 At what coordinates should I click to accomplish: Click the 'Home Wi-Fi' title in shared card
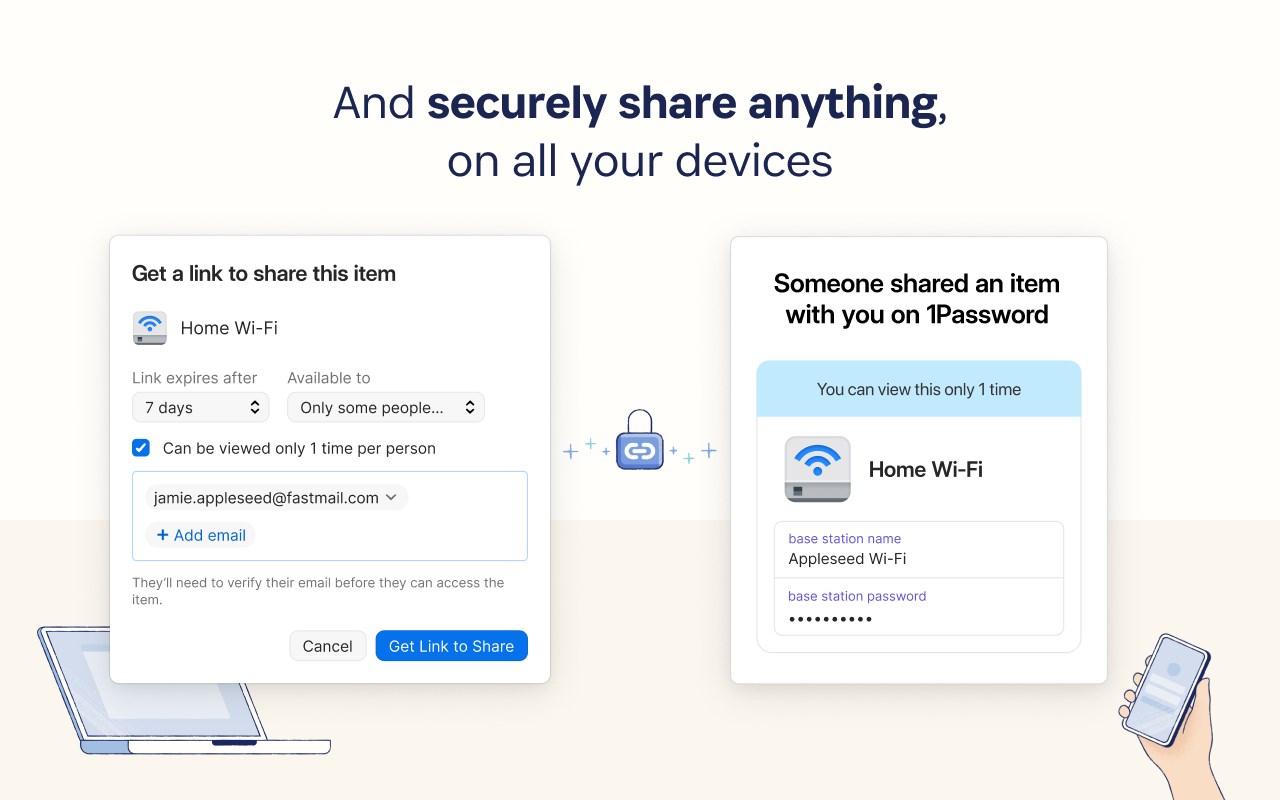tap(925, 469)
